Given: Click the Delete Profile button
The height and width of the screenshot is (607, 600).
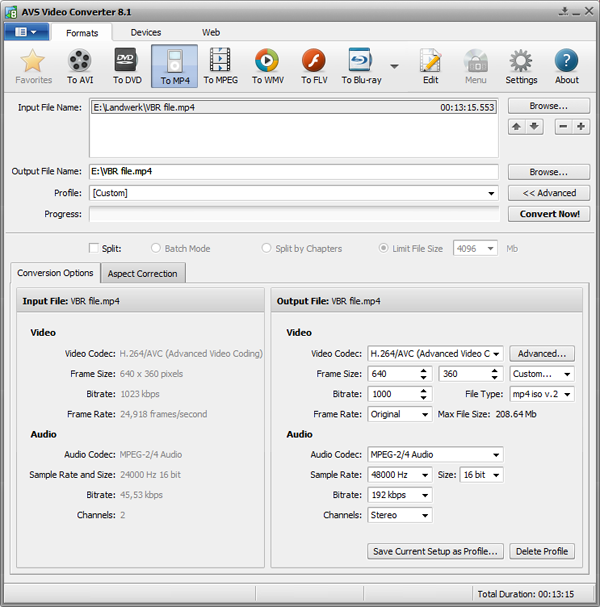Looking at the screenshot, I should [x=542, y=551].
